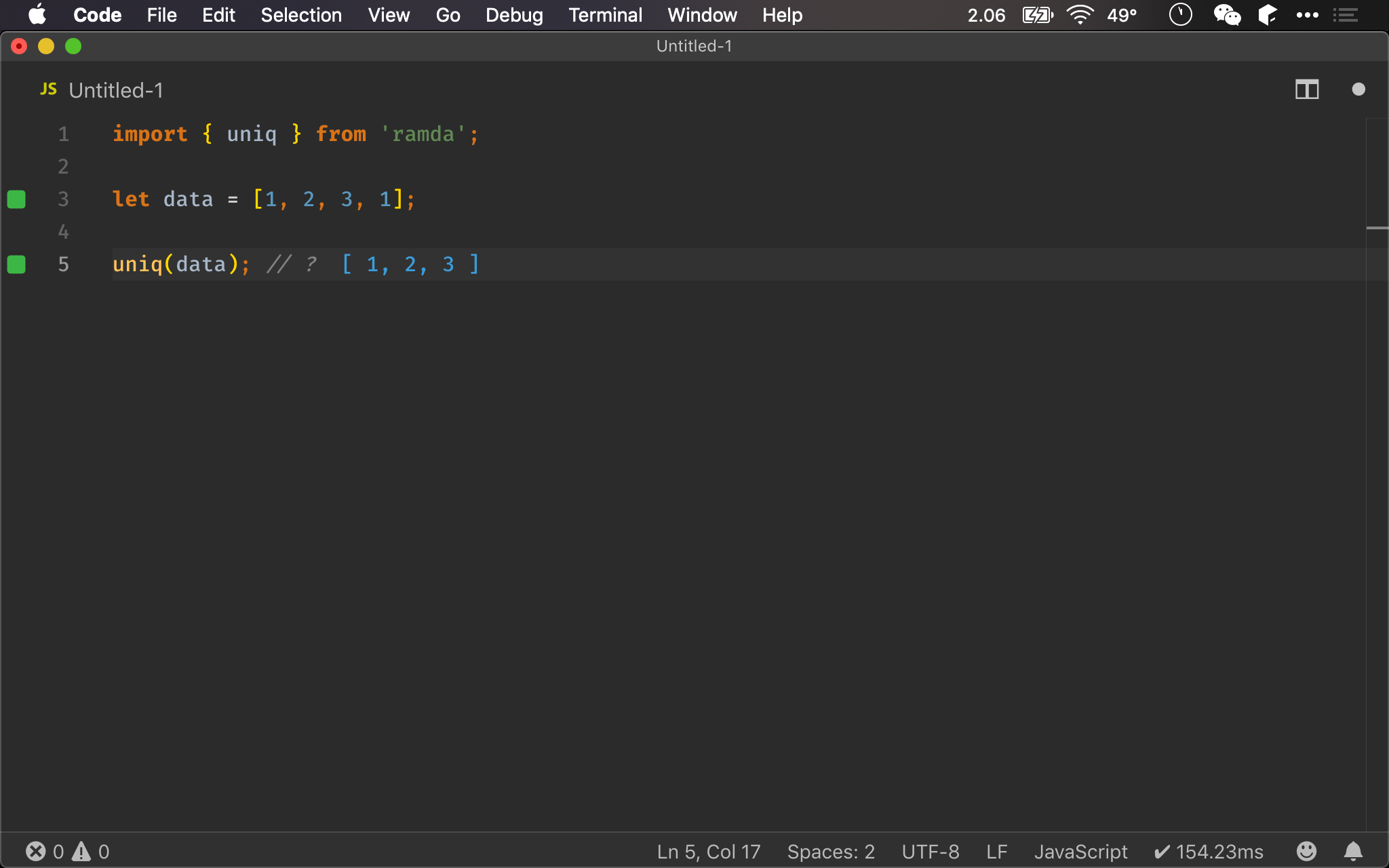Click the unsaved changes dot icon
This screenshot has height=868, width=1389.
tap(1358, 90)
